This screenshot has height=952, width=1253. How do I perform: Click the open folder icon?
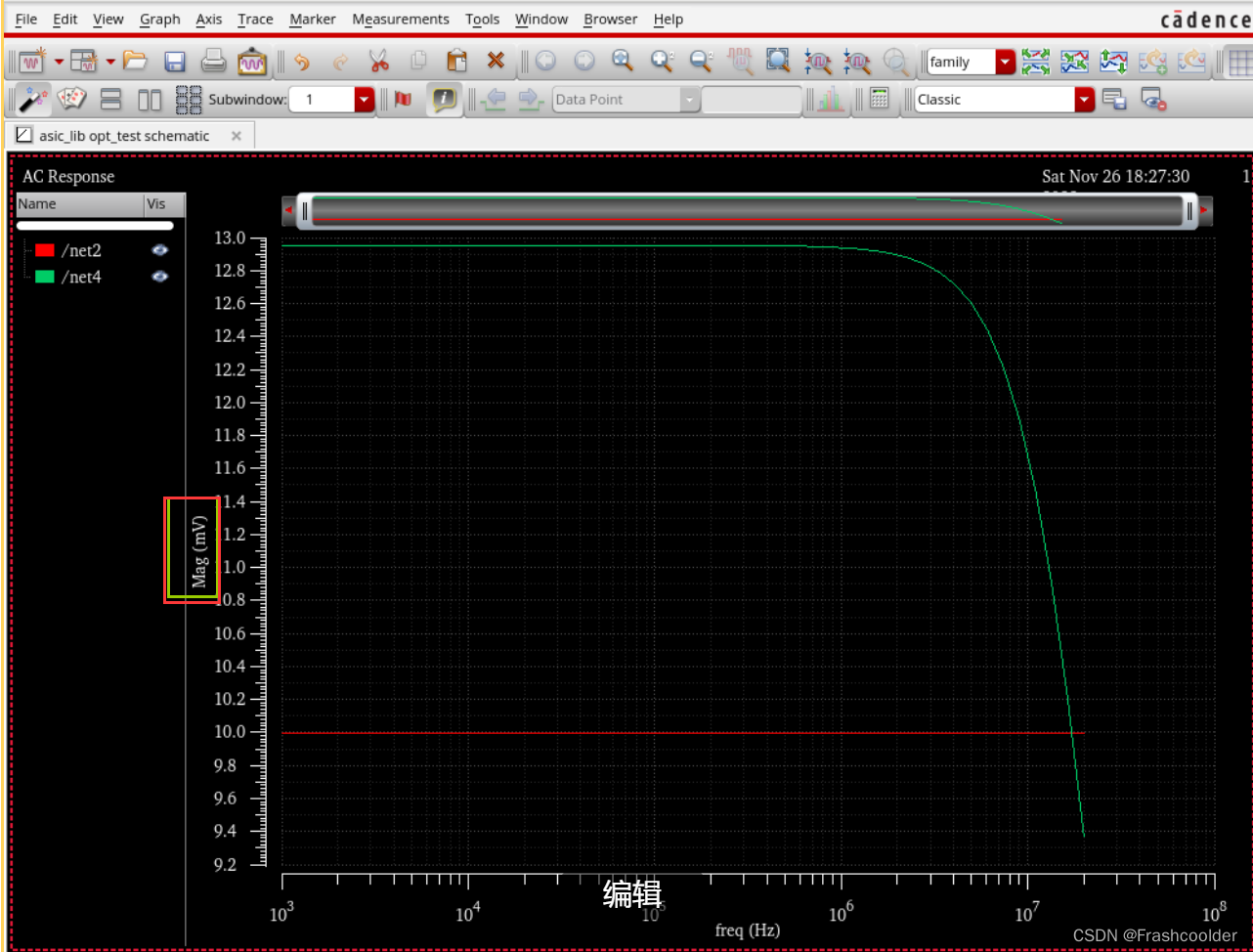[135, 62]
